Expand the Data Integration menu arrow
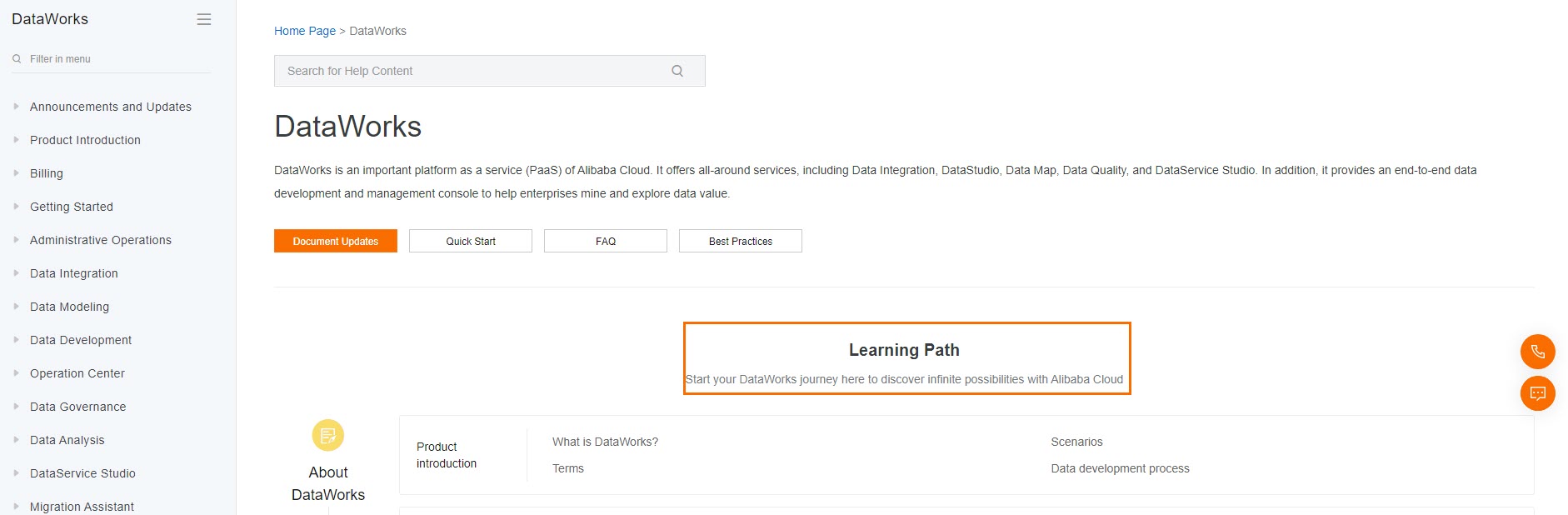 coord(16,273)
